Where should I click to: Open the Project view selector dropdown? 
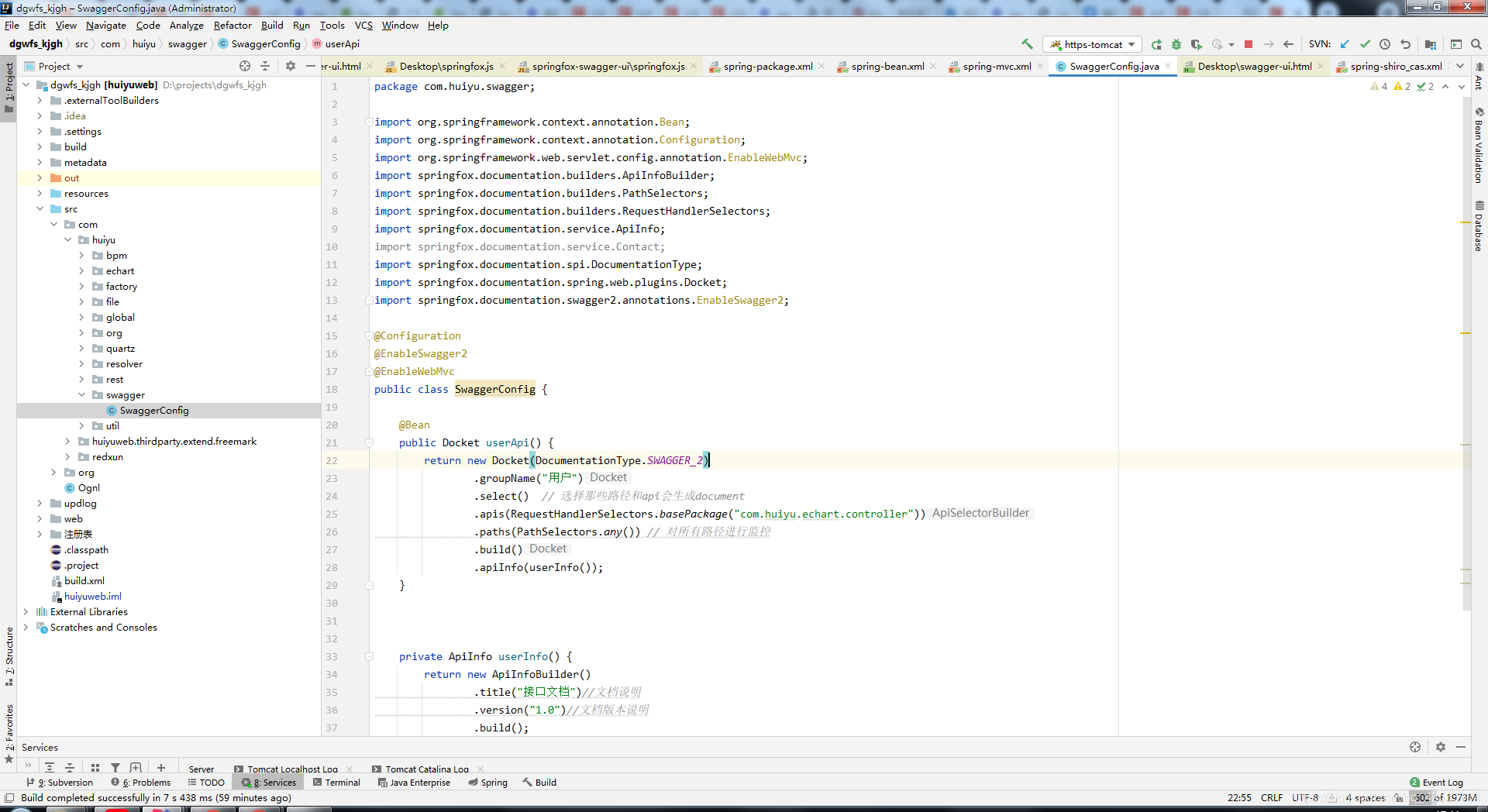[x=54, y=66]
